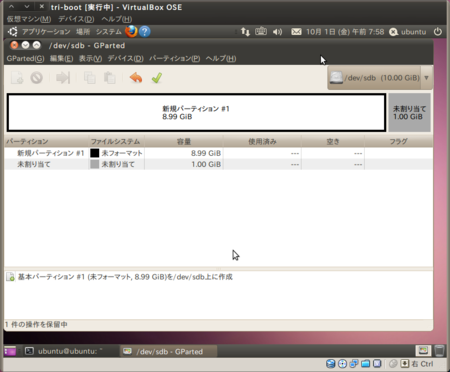Click the gray 未割り当て color swatch
This screenshot has width=450, height=372.
[95, 164]
